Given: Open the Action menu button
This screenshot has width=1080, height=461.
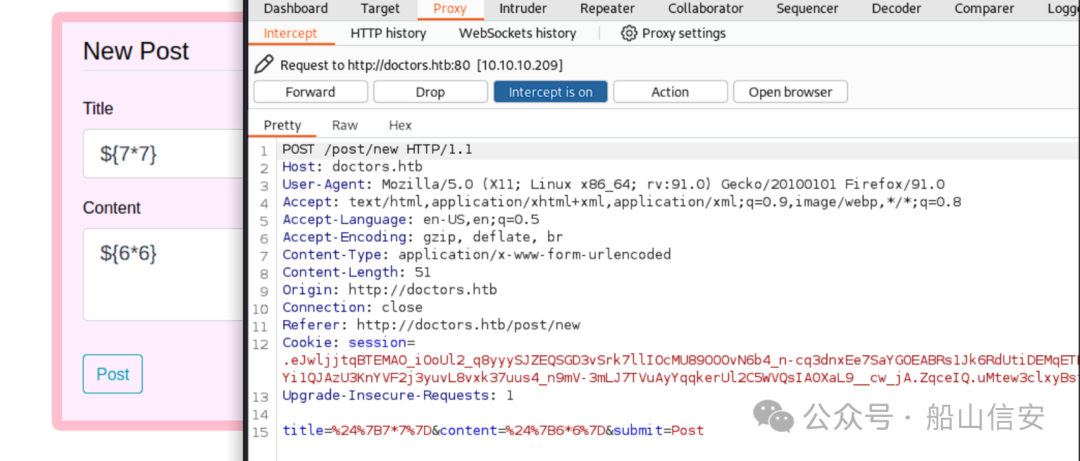Looking at the screenshot, I should coord(670,92).
